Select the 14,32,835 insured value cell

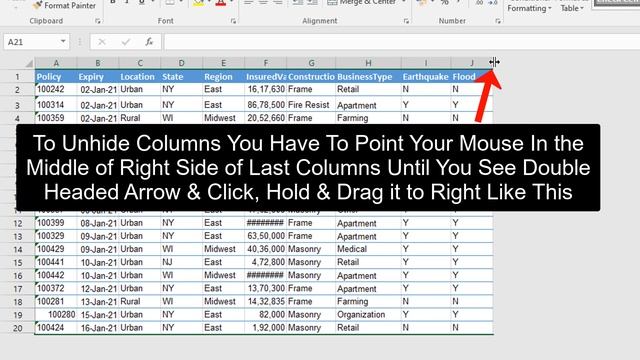[266, 302]
